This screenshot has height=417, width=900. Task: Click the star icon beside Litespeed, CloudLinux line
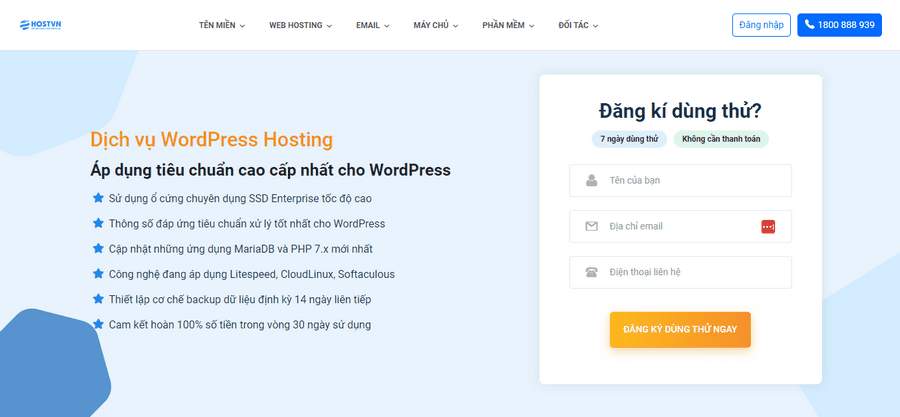98,274
